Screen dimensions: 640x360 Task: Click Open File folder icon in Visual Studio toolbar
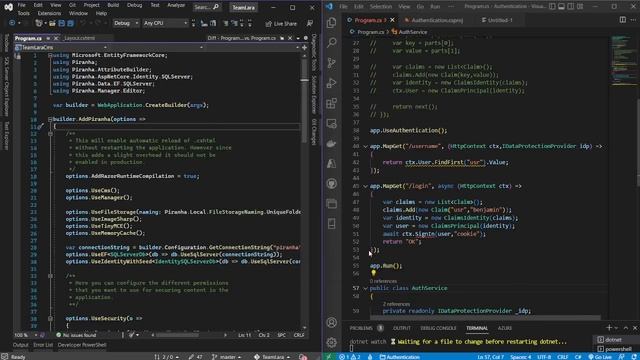(52, 23)
